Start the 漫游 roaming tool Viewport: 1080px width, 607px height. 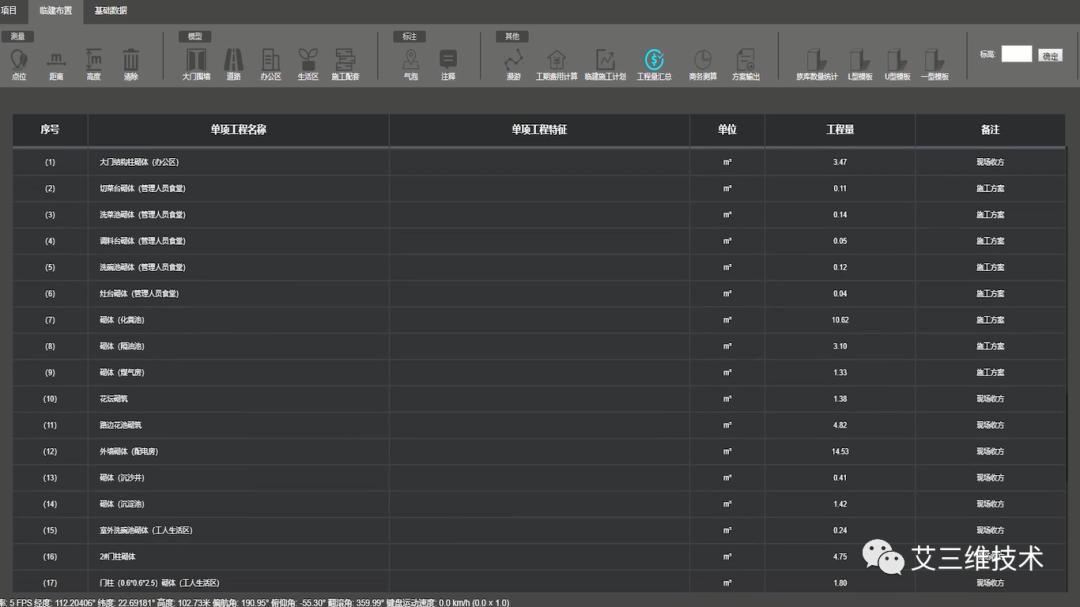514,65
